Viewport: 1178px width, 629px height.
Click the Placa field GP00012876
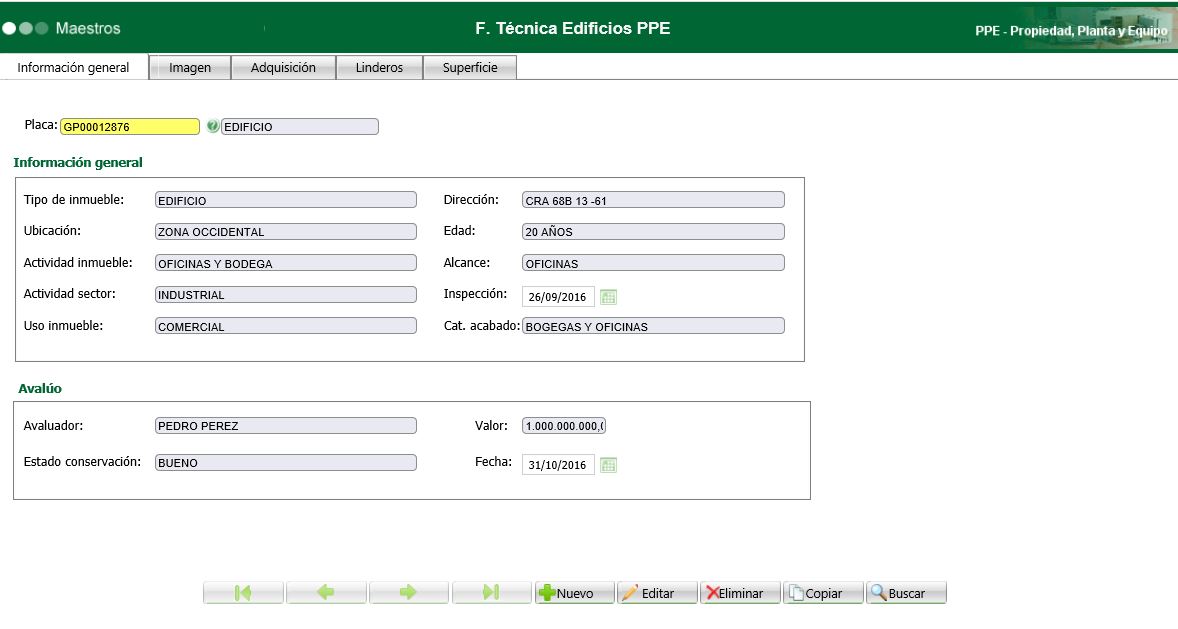click(130, 126)
